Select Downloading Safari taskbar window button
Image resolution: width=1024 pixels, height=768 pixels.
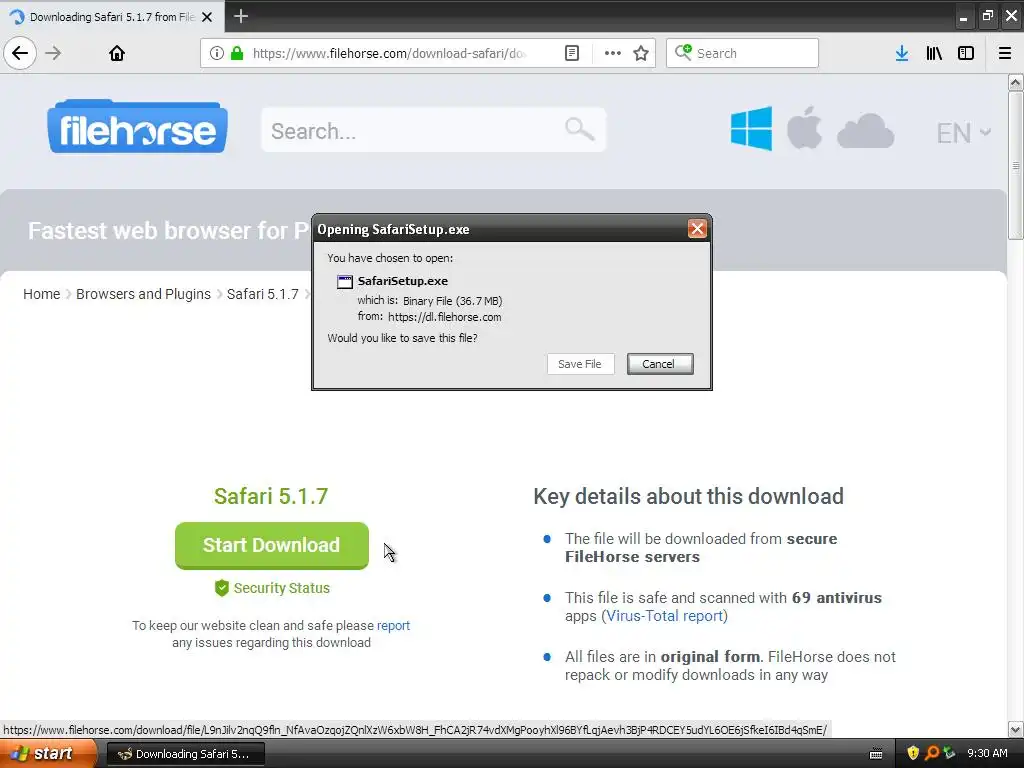[185, 754]
